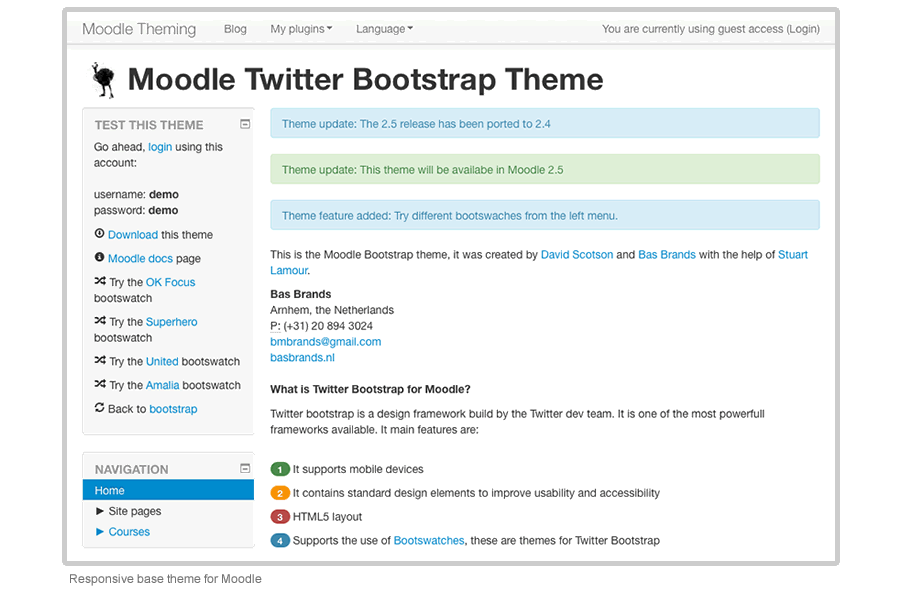The height and width of the screenshot is (600, 900).
Task: Follow the David Scotson link
Action: click(x=576, y=255)
